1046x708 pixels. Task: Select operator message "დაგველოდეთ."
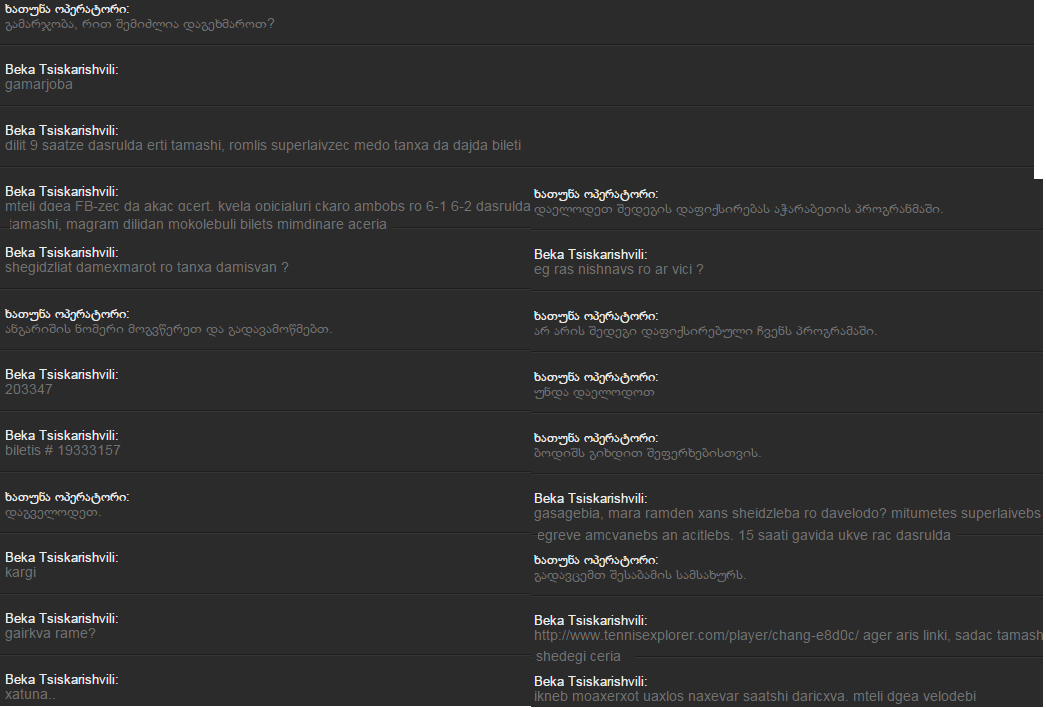[53, 513]
